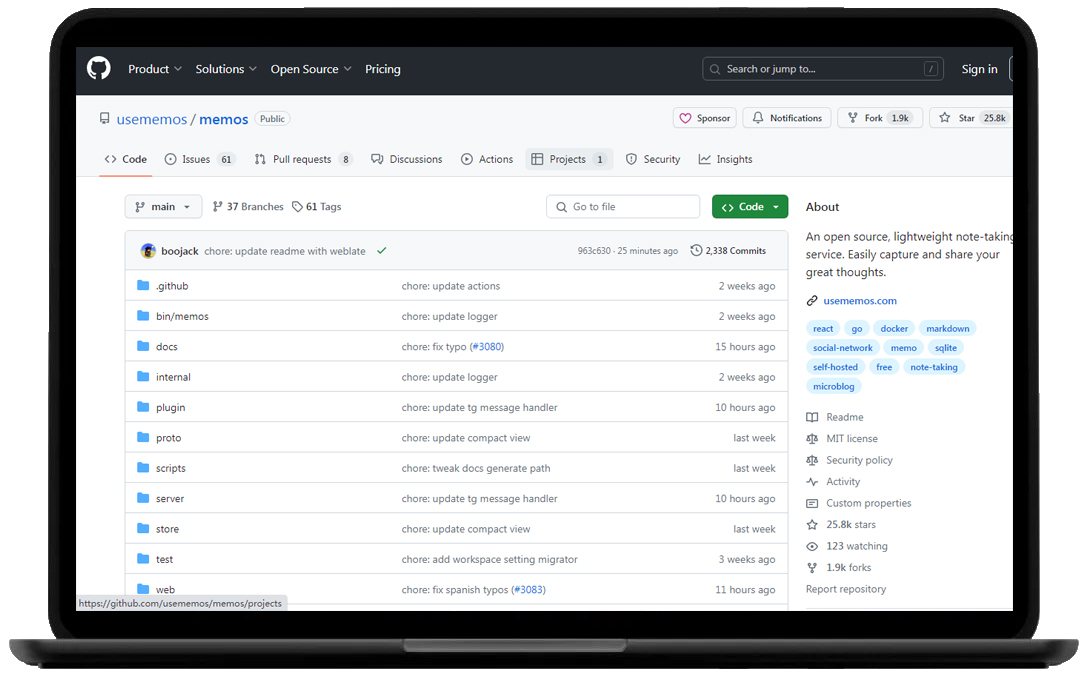Select the docker topic tag
Screen dimensions: 1080x680
894,329
